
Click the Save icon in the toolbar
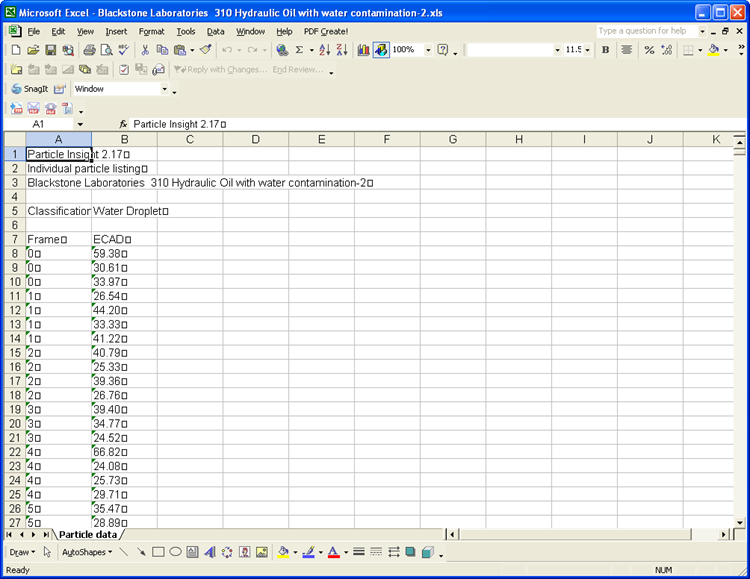point(49,50)
